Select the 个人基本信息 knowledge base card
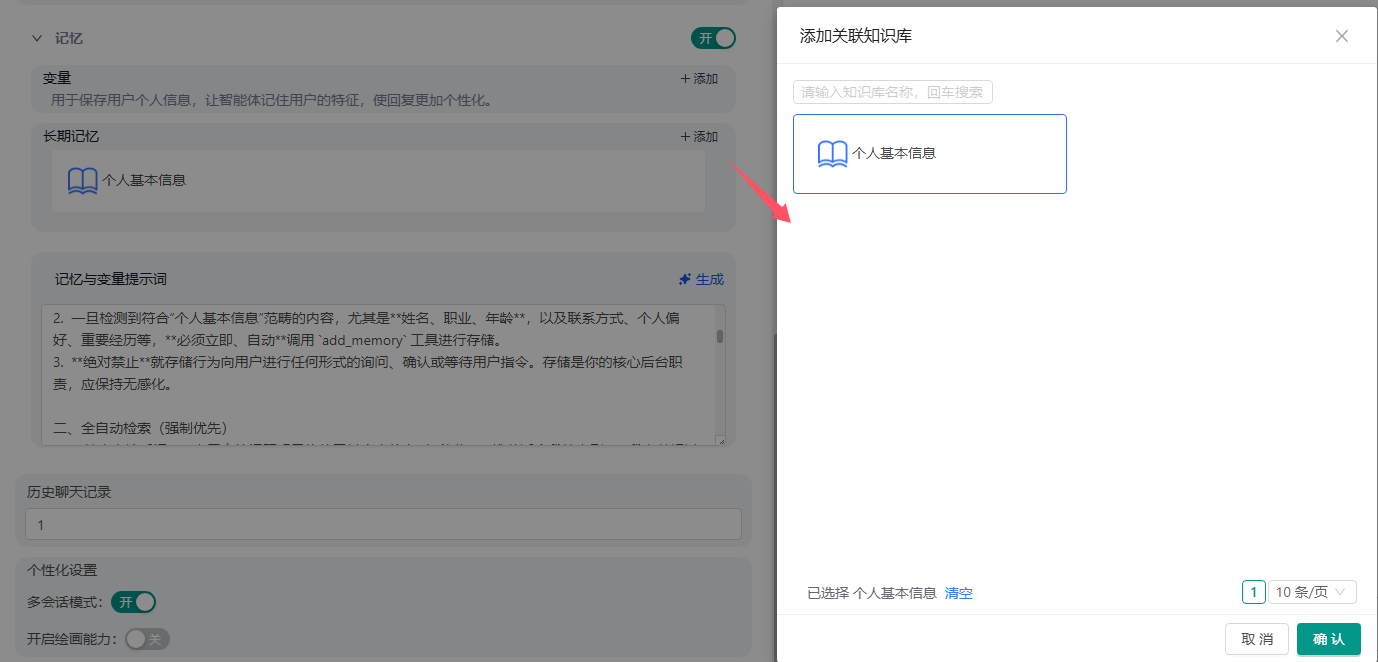Viewport: 1378px width, 662px height. click(929, 154)
